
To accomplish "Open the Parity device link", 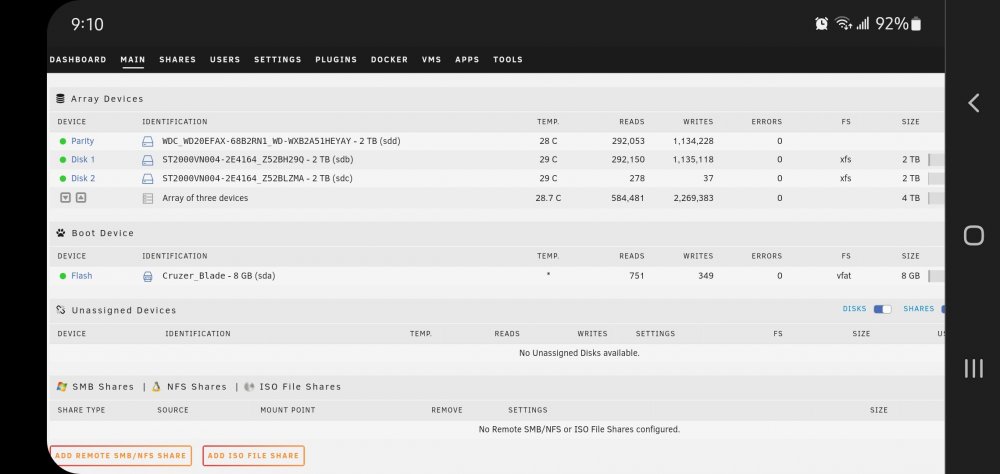I will [x=82, y=141].
